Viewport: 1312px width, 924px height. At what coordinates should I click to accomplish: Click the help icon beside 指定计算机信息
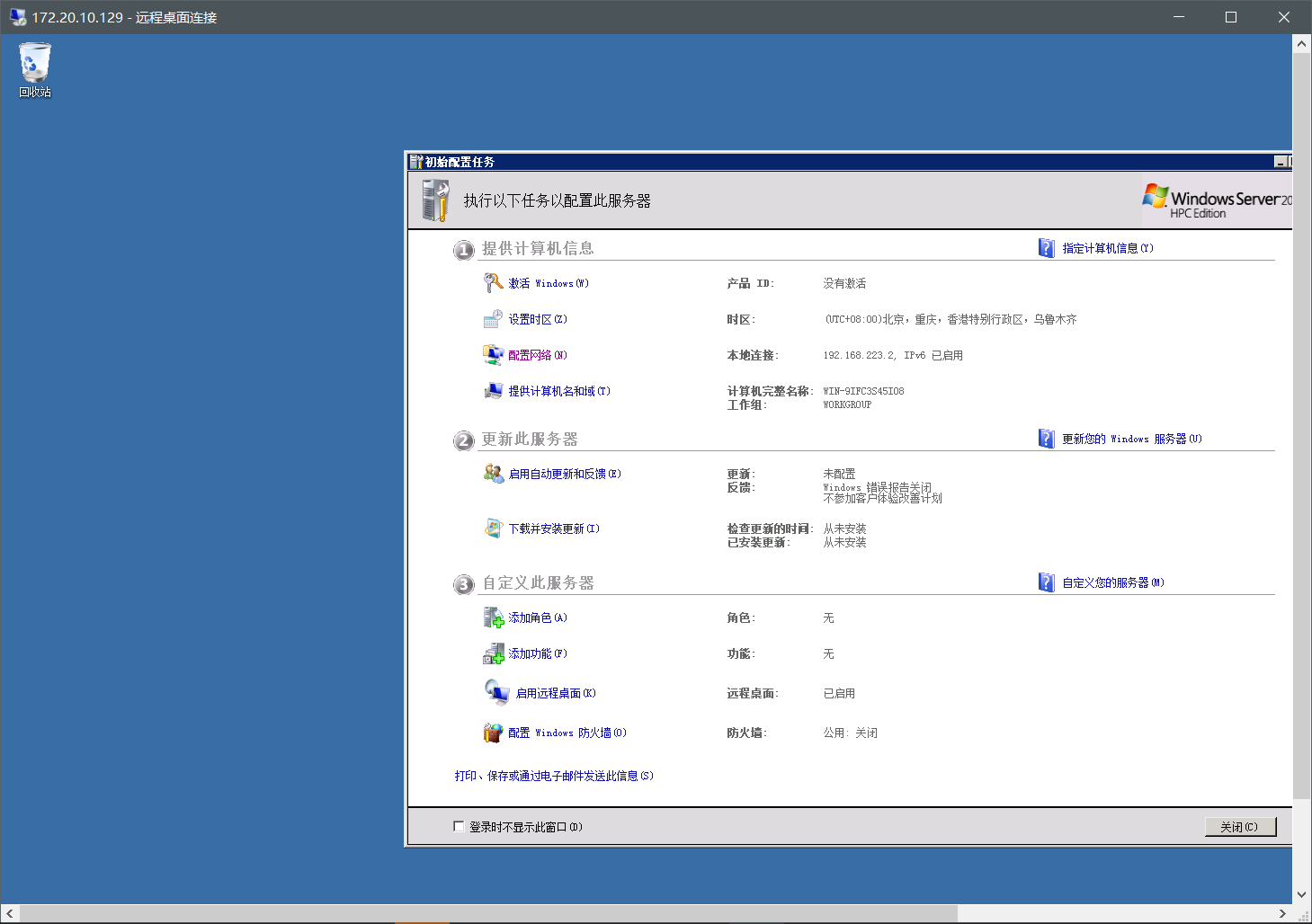tap(1047, 247)
